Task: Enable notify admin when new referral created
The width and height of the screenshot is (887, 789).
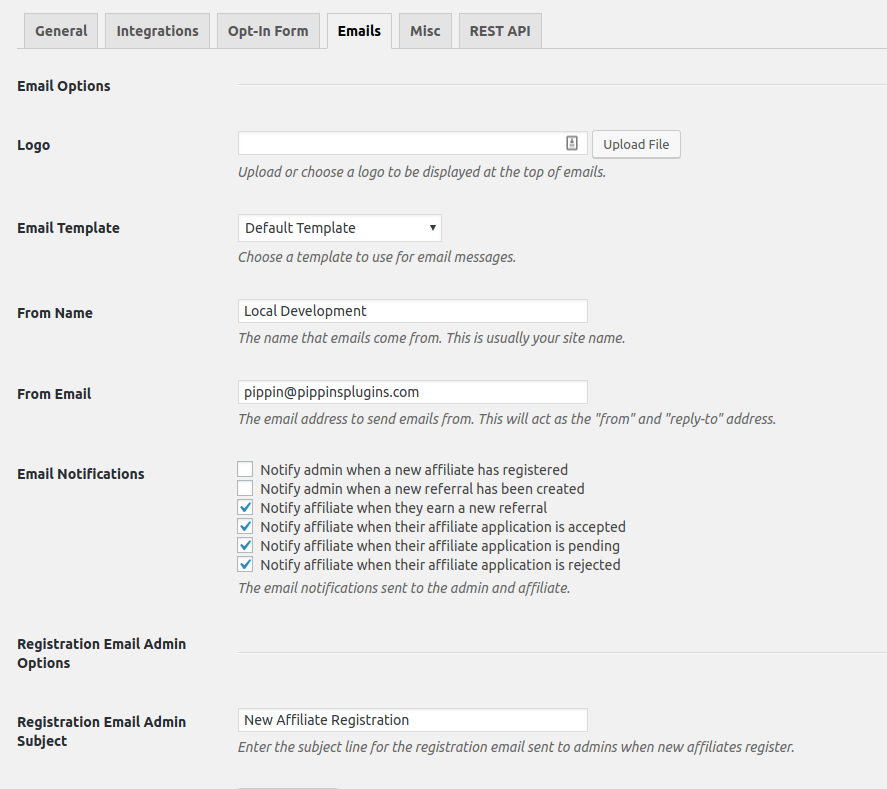Action: [245, 489]
